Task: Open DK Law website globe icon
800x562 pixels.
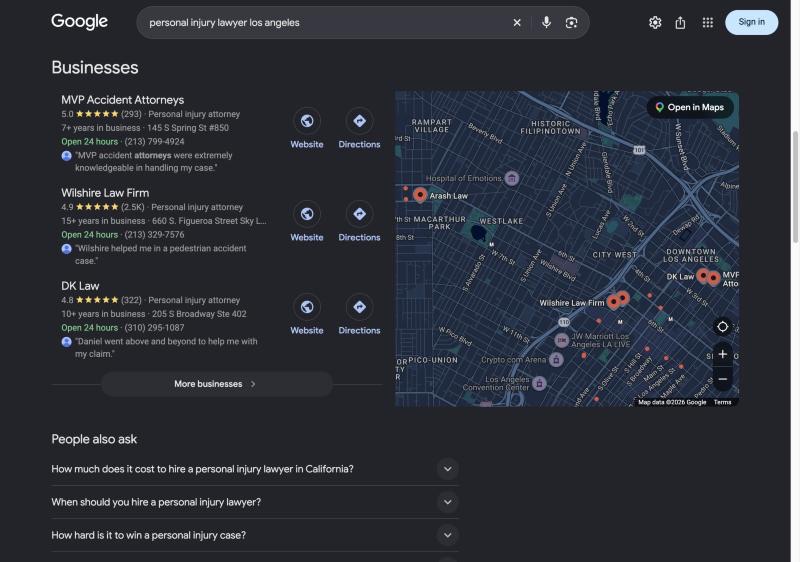Action: (x=307, y=307)
